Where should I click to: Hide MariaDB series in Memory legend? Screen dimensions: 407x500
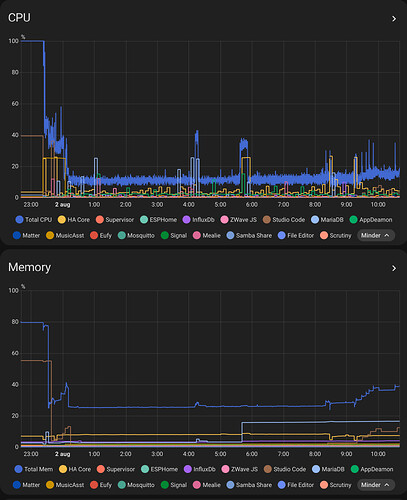[x=328, y=469]
